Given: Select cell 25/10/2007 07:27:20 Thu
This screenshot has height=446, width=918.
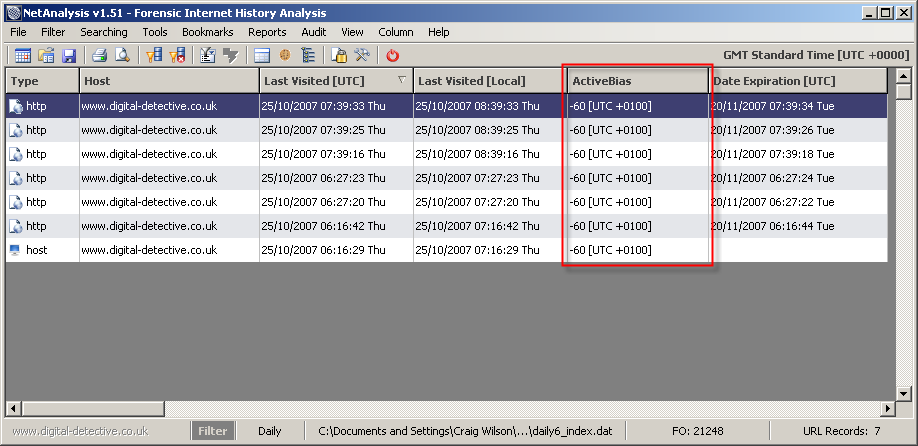Looking at the screenshot, I should pos(490,202).
